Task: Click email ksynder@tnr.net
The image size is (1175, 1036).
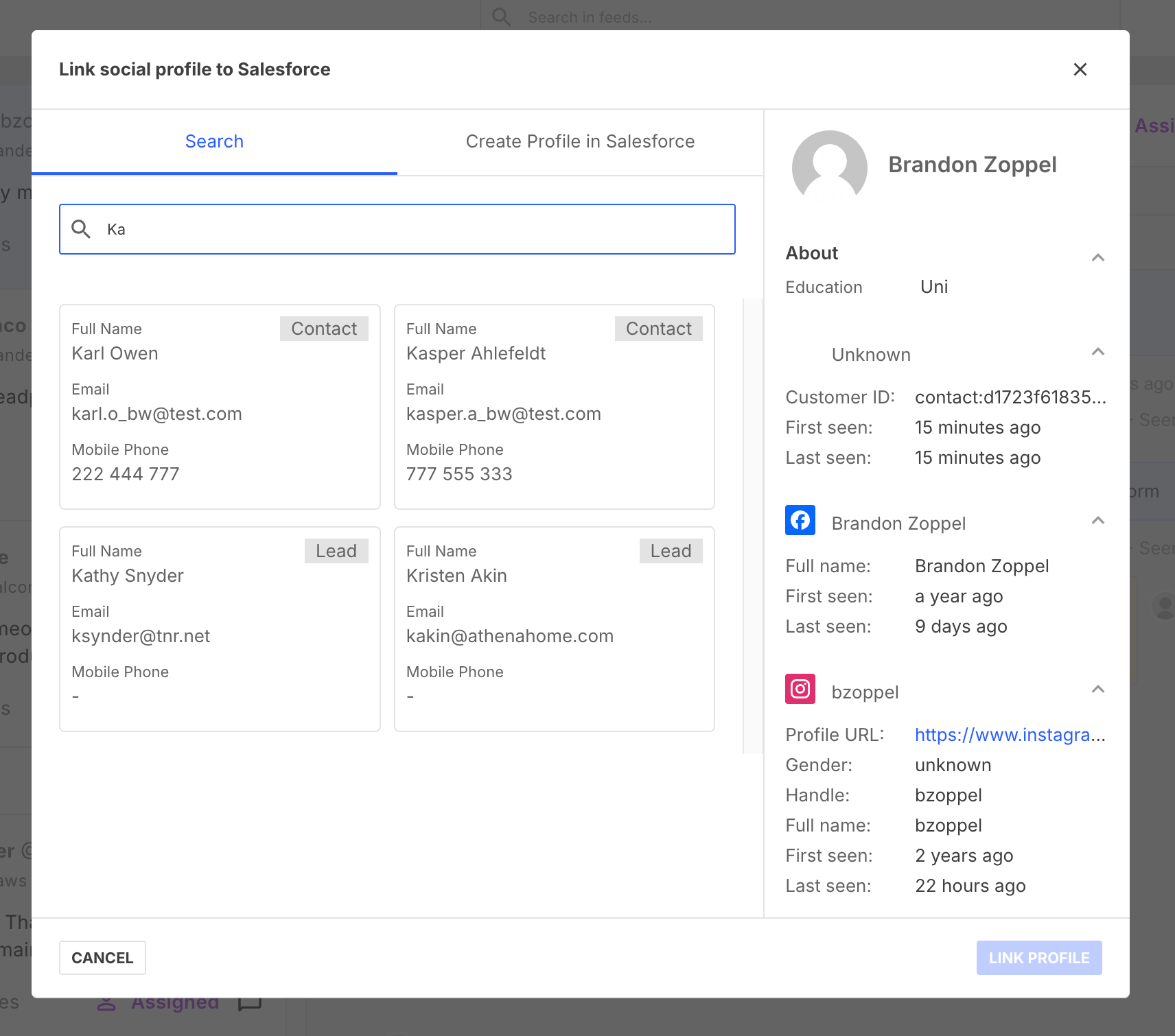Action: tap(141, 636)
